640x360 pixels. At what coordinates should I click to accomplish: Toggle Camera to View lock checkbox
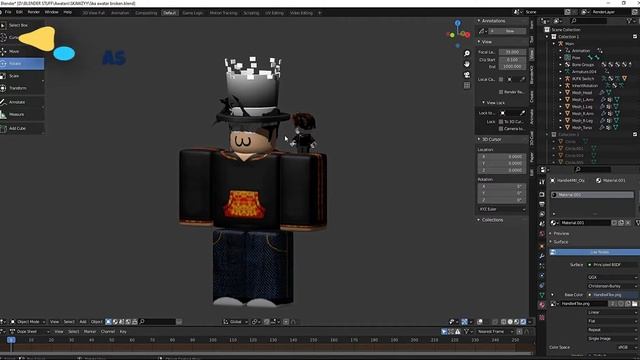[x=501, y=129]
